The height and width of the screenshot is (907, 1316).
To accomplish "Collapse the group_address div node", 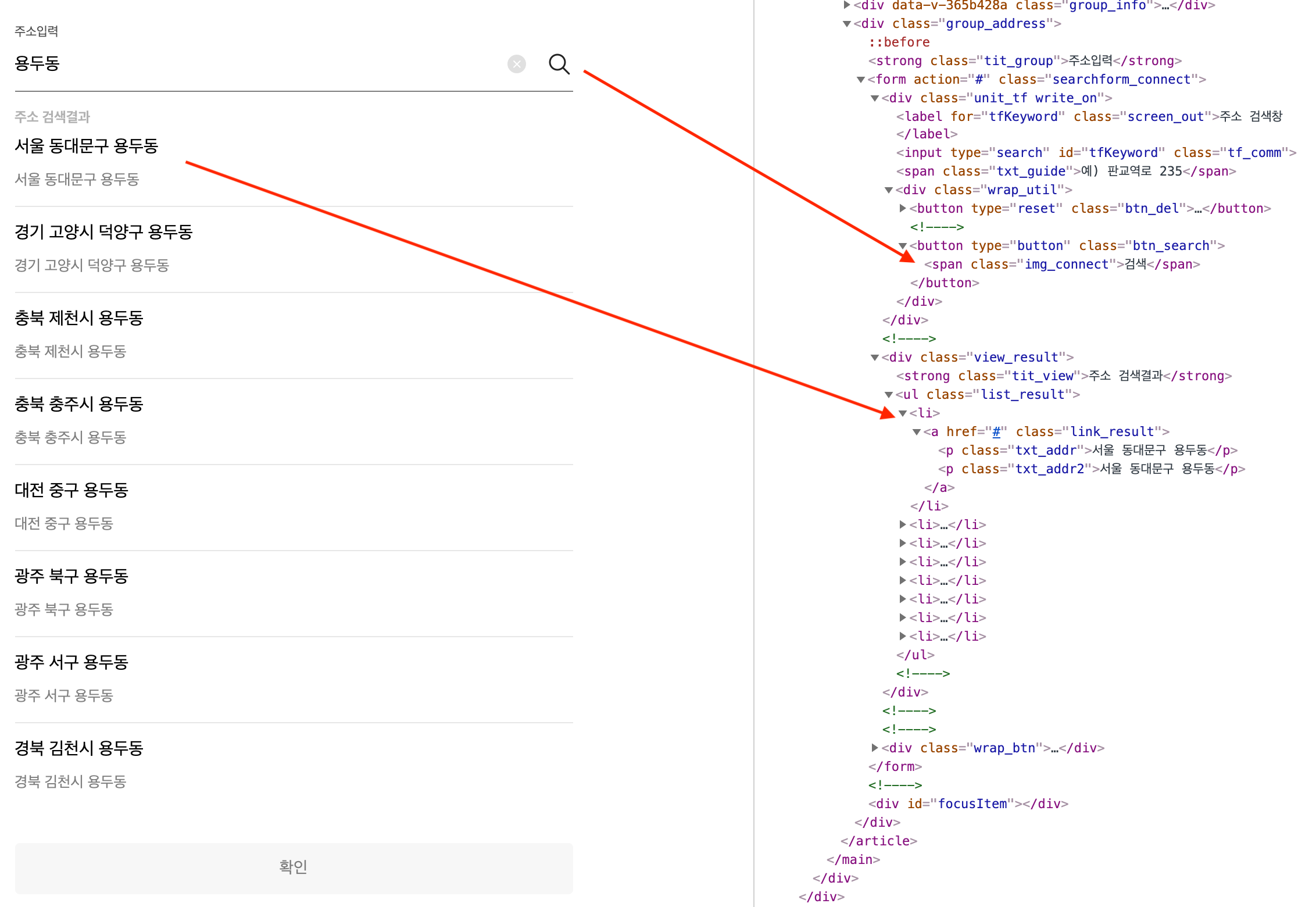I will click(847, 24).
